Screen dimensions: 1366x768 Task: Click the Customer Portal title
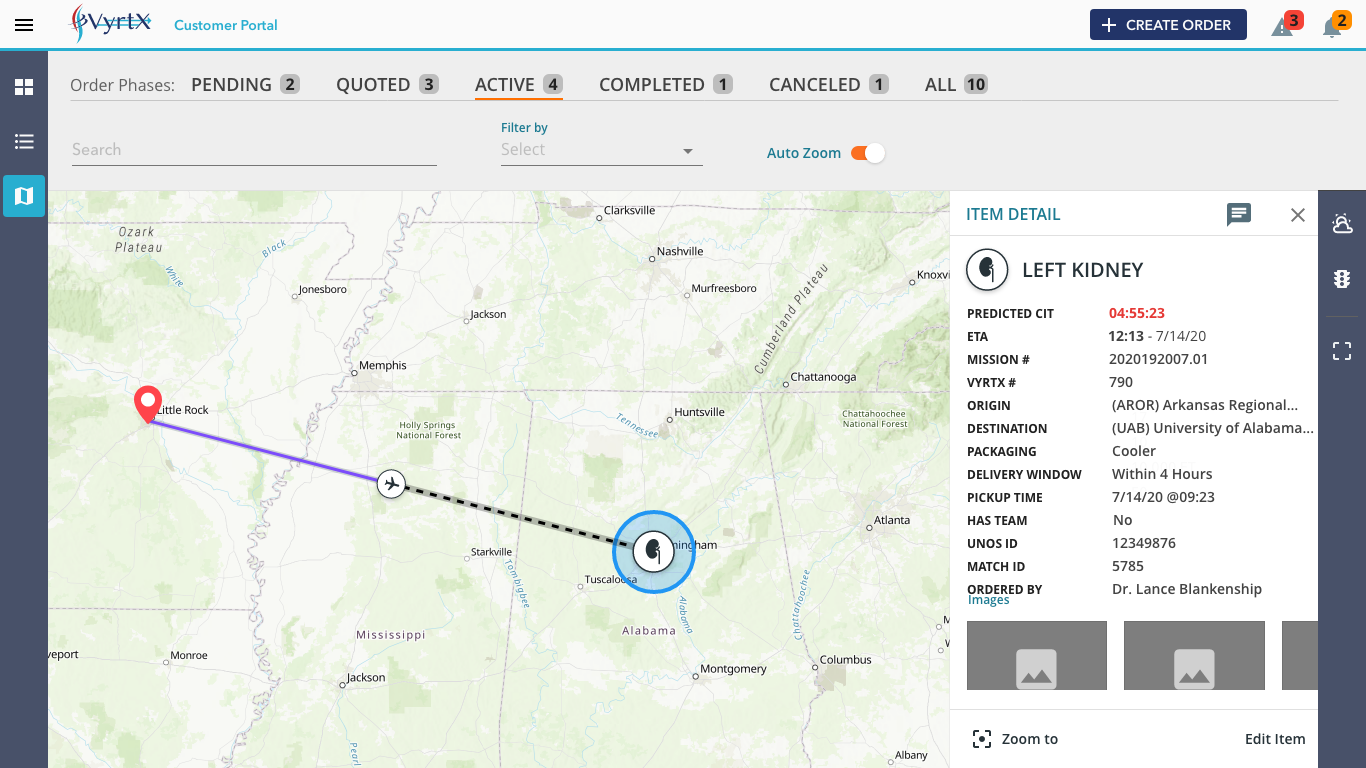pyautogui.click(x=226, y=25)
